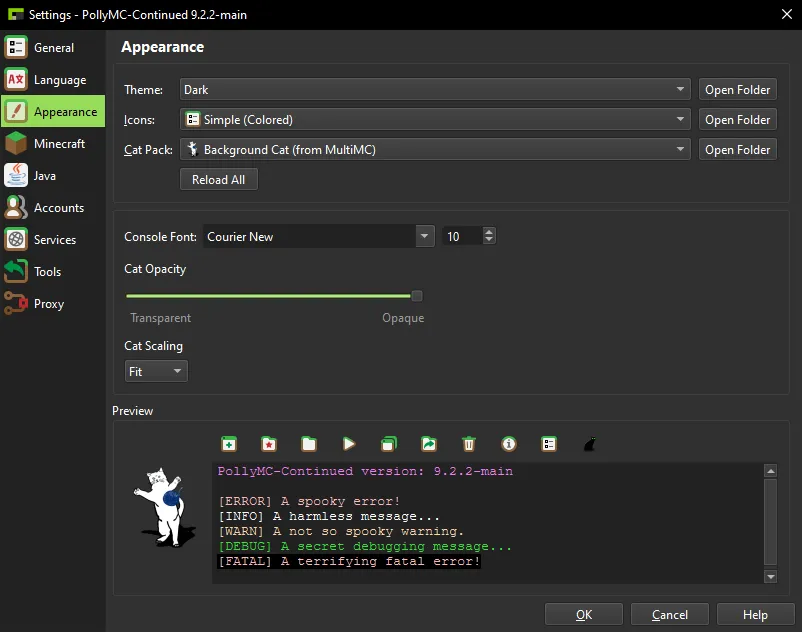Click the copy instance preview icon

tap(389, 444)
